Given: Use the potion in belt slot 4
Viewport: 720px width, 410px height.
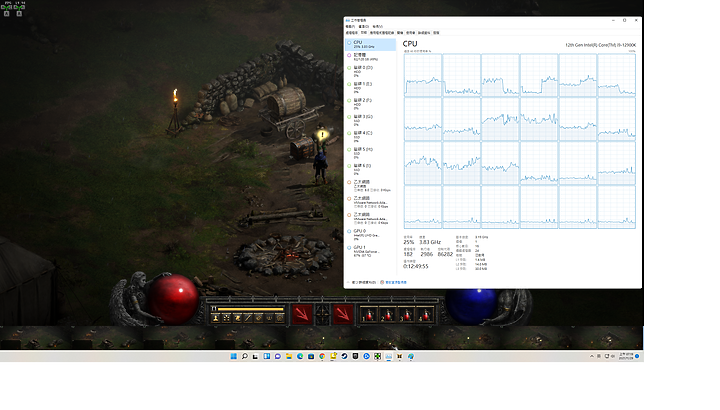Looking at the screenshot, I should (x=426, y=315).
